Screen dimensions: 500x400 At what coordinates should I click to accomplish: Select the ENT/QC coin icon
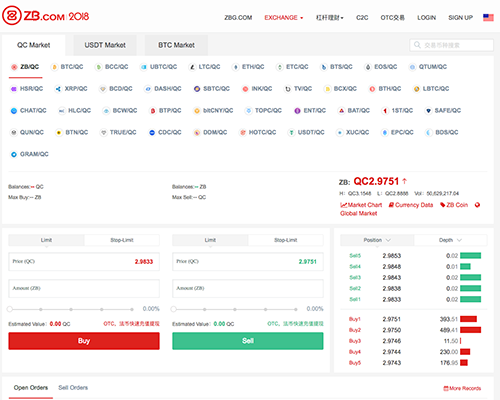click(297, 111)
